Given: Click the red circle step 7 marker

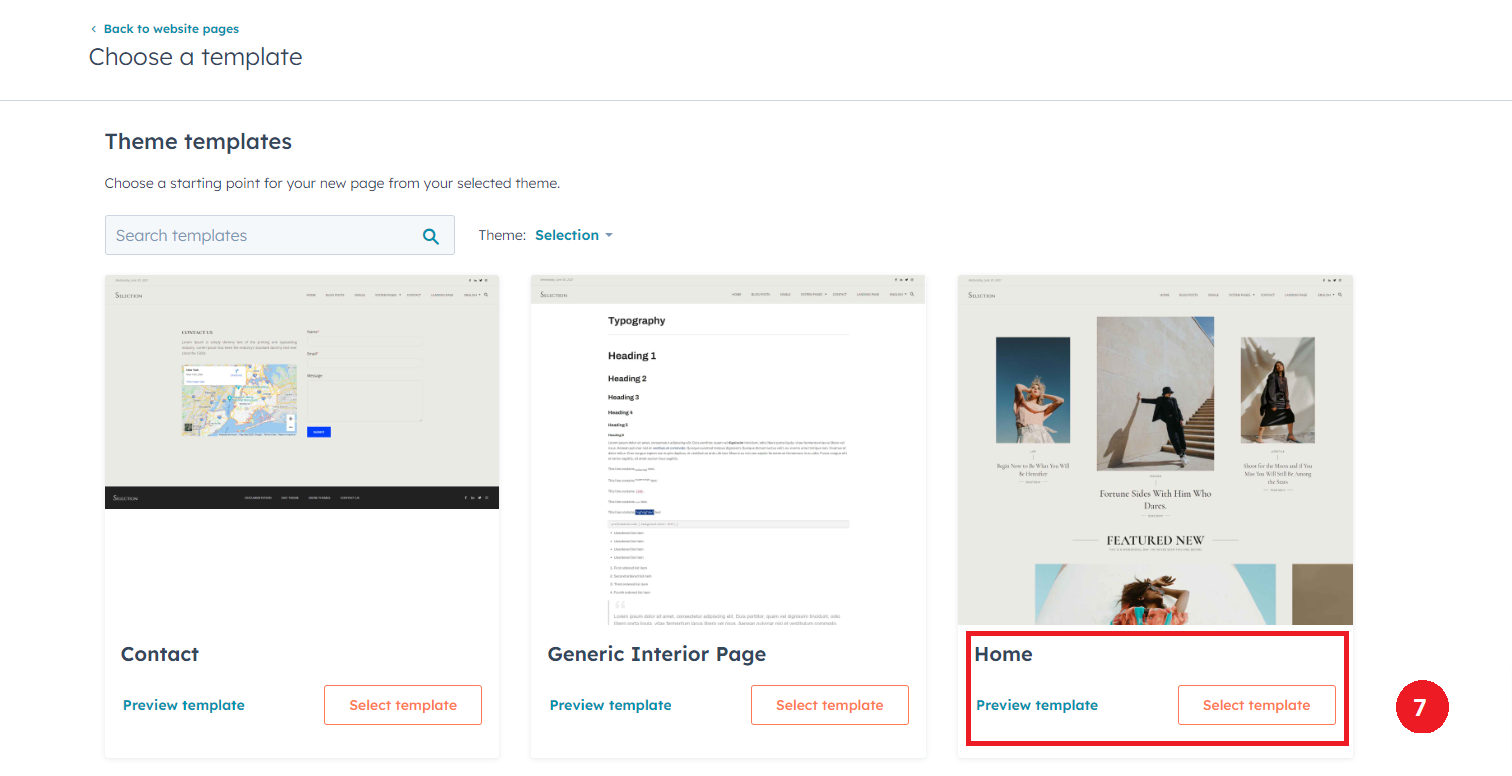Looking at the screenshot, I should [1421, 707].
